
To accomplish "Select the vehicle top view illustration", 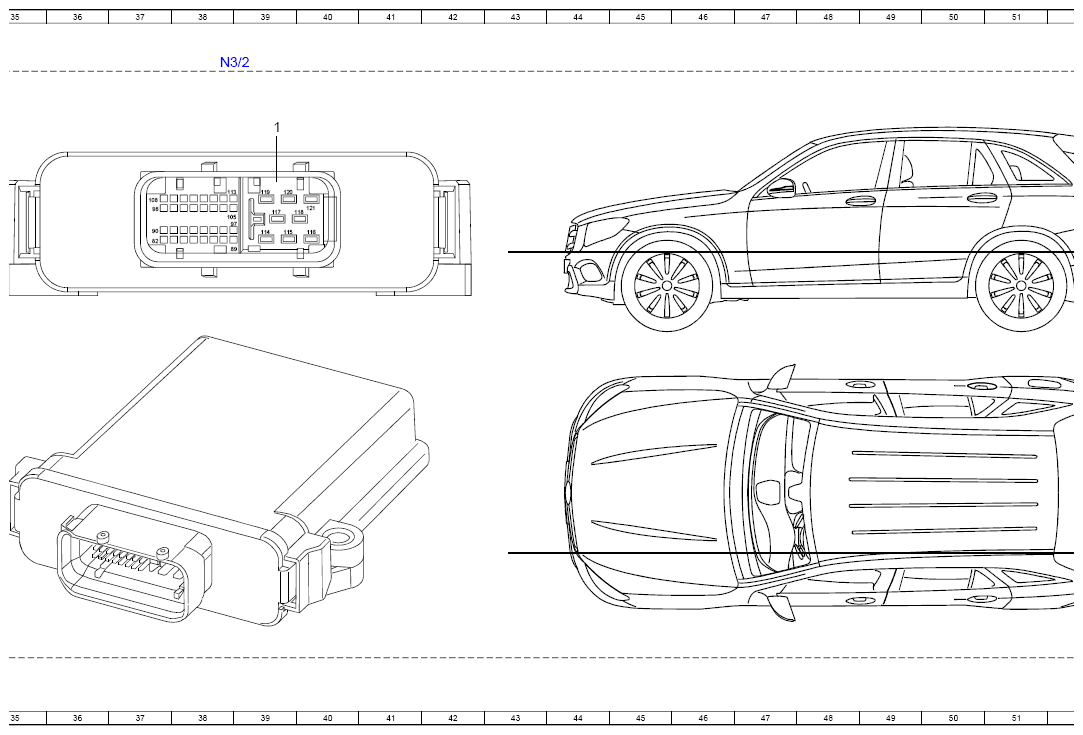I will [x=820, y=493].
